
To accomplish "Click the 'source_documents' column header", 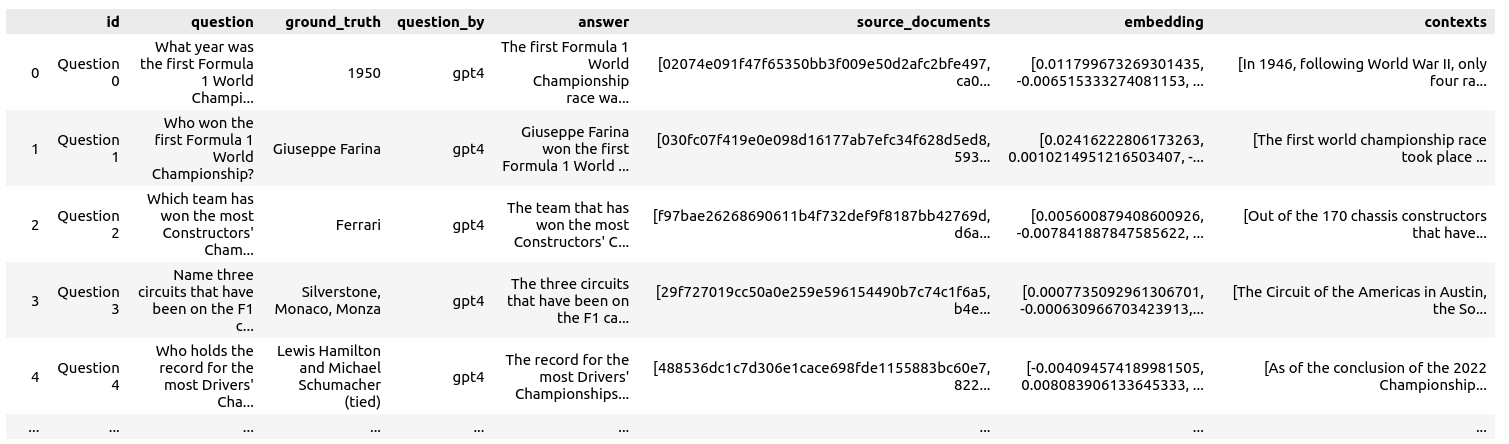I will coord(923,21).
